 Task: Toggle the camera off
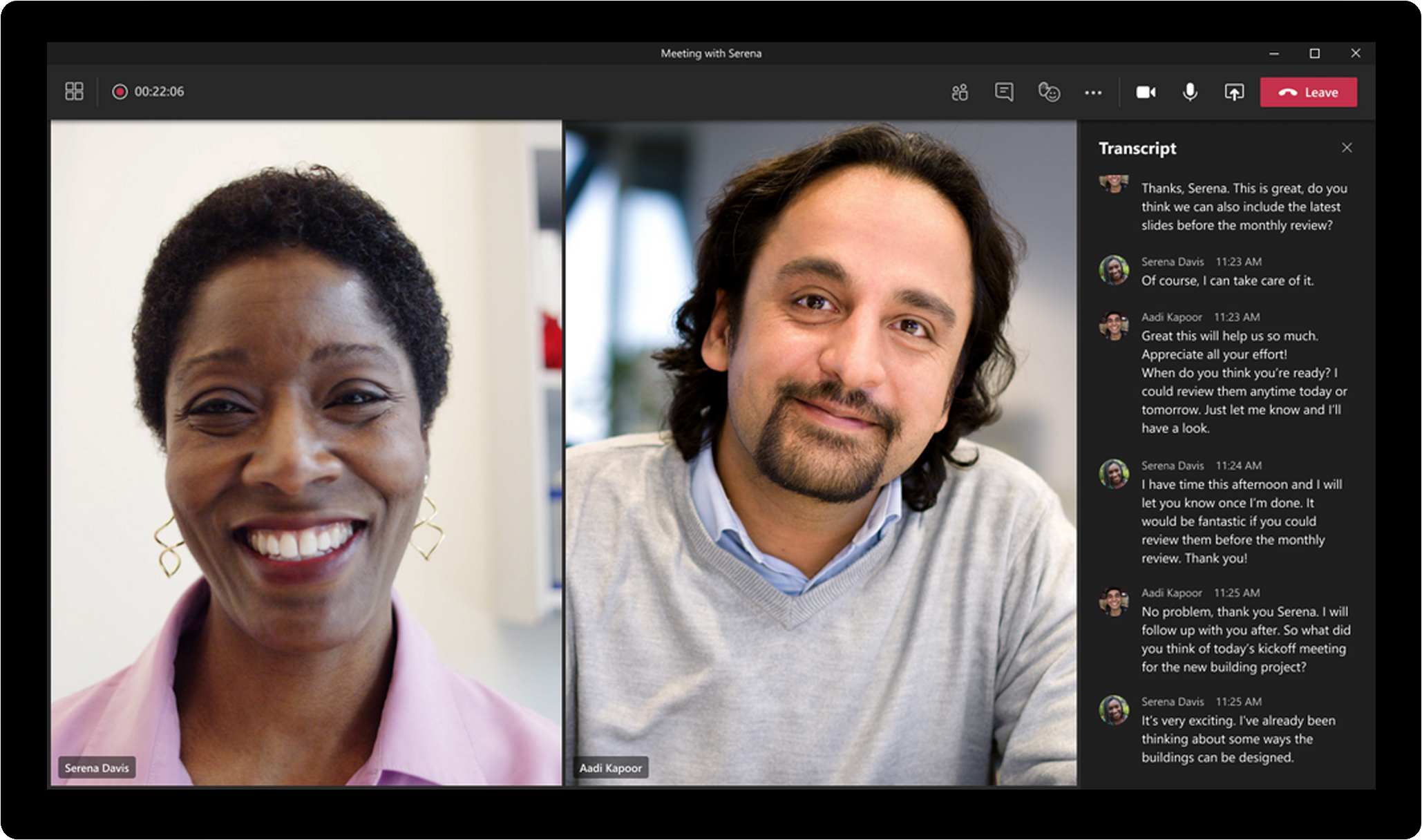1146,92
